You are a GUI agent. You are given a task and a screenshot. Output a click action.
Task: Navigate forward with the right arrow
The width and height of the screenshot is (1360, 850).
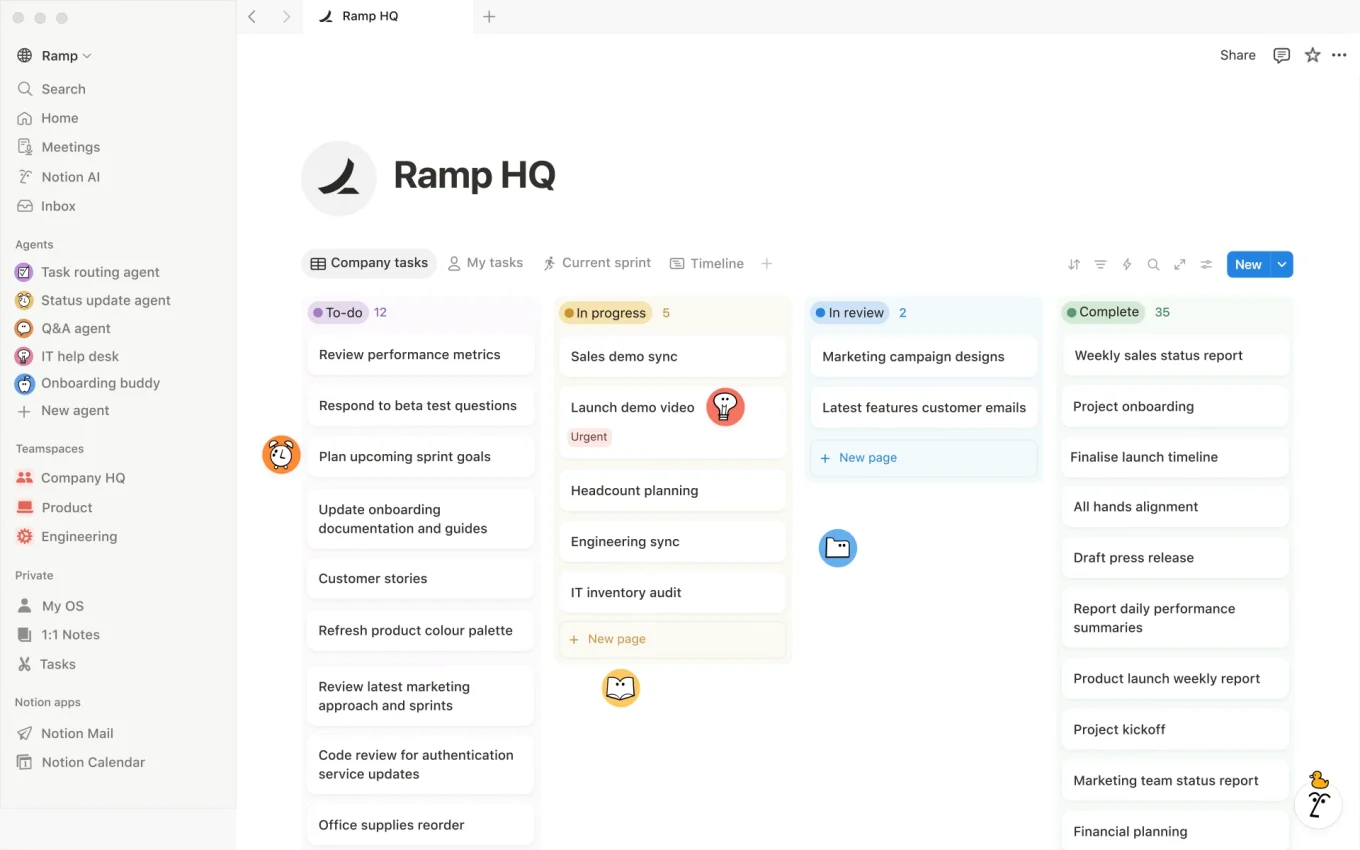pyautogui.click(x=287, y=16)
